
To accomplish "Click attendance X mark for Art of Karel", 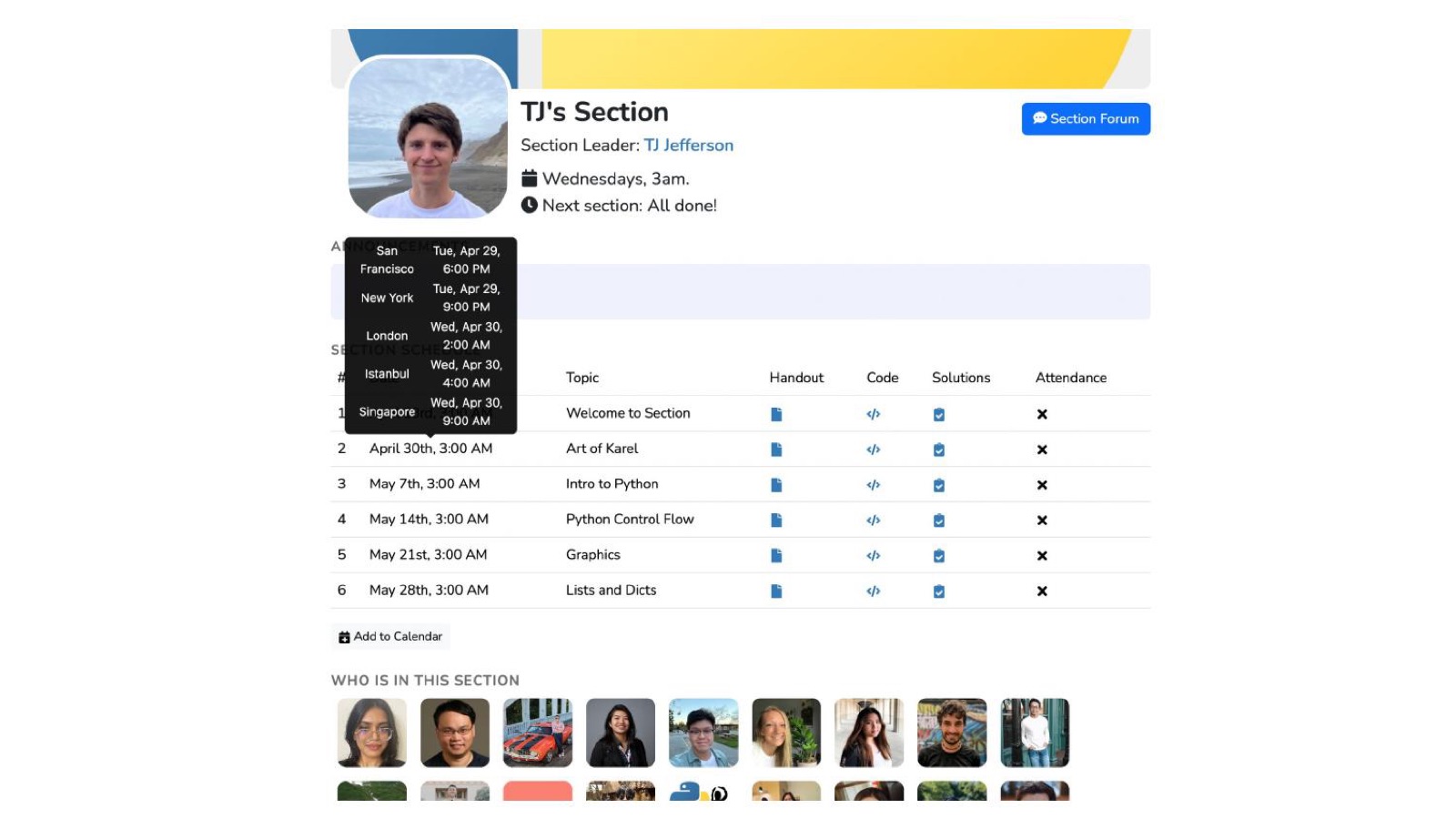I will pyautogui.click(x=1042, y=450).
